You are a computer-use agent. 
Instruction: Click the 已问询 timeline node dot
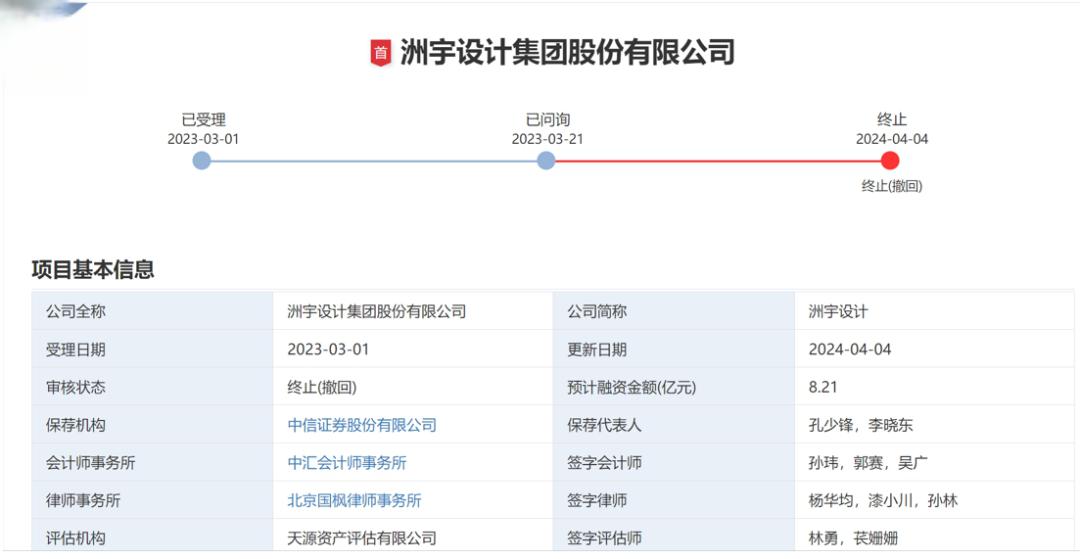546,161
